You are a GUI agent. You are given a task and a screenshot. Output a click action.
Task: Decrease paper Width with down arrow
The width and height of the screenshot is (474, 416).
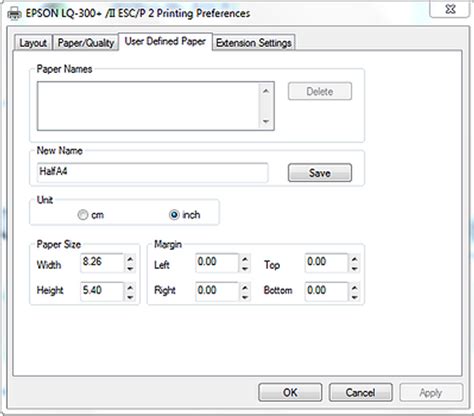pyautogui.click(x=130, y=268)
